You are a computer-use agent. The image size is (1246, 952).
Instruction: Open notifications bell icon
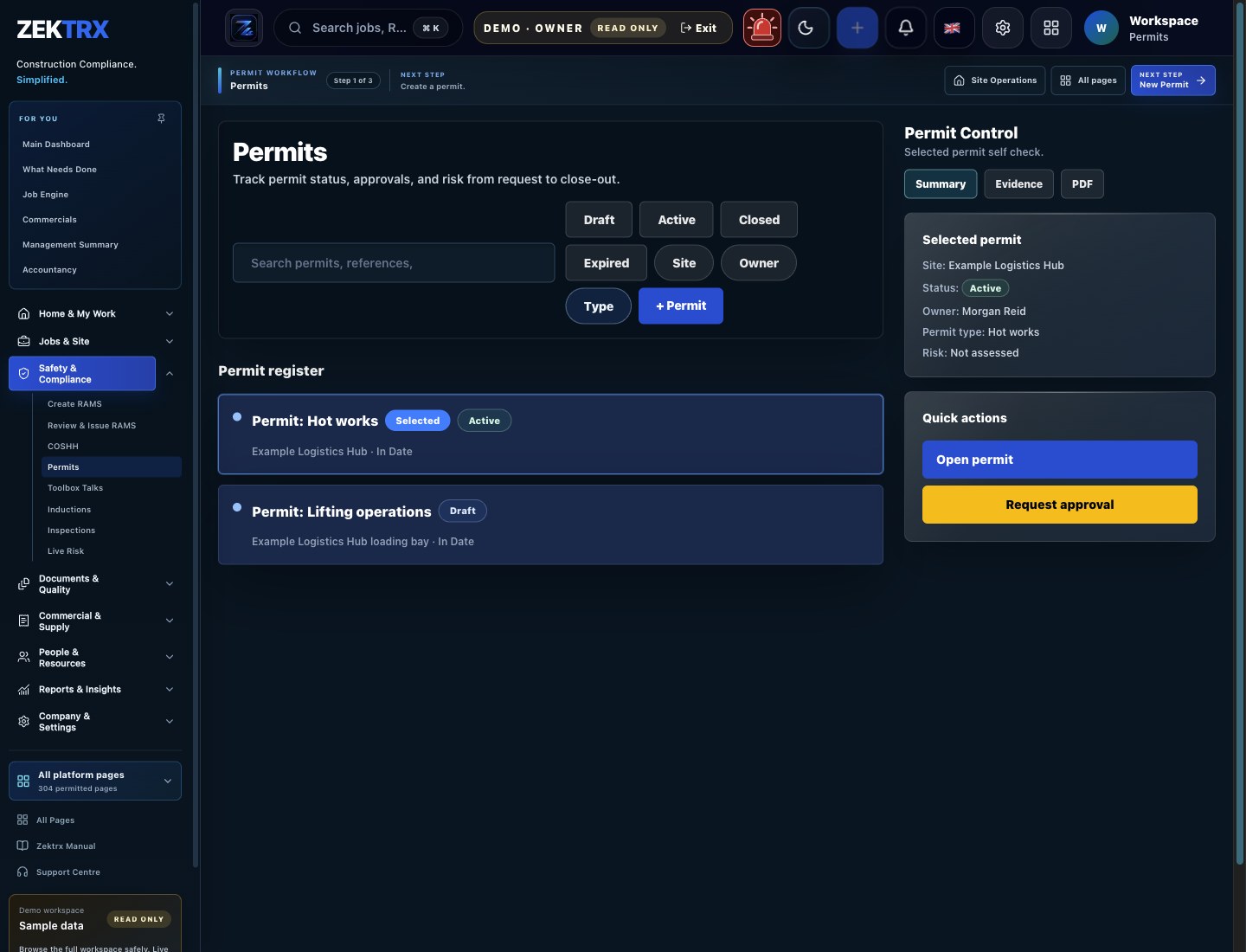[x=906, y=28]
